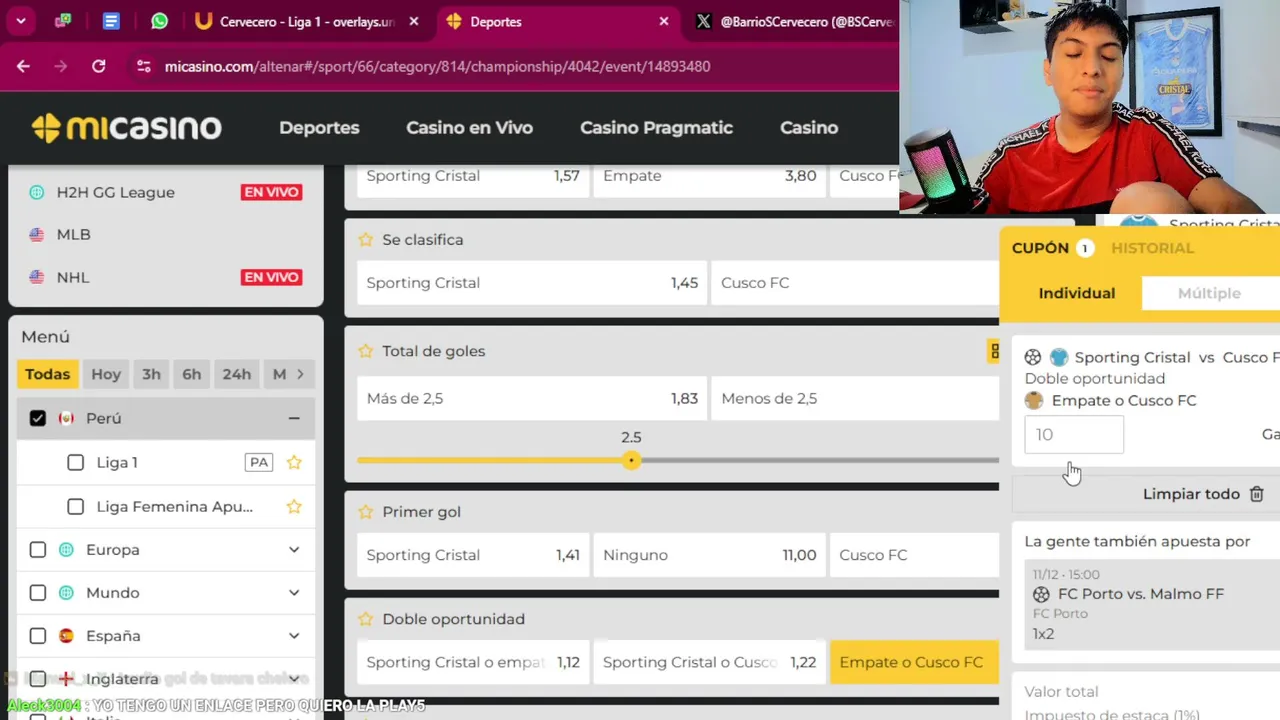
Task: Open the Cupón tab
Action: coord(1052,248)
